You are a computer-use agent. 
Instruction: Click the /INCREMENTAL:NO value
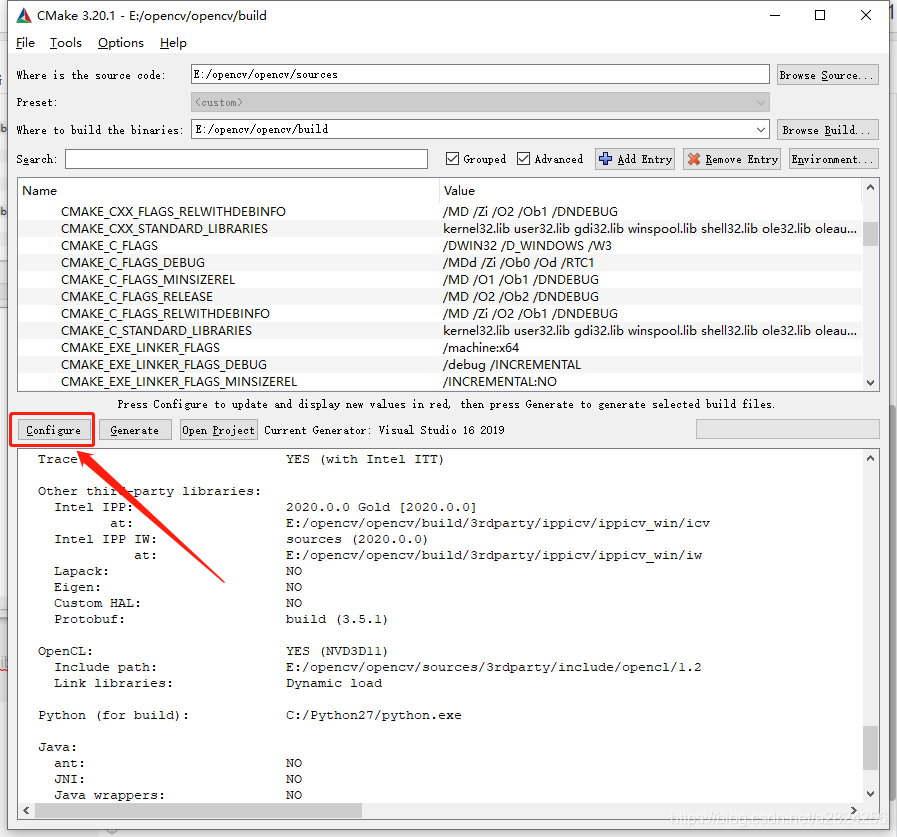pos(500,382)
